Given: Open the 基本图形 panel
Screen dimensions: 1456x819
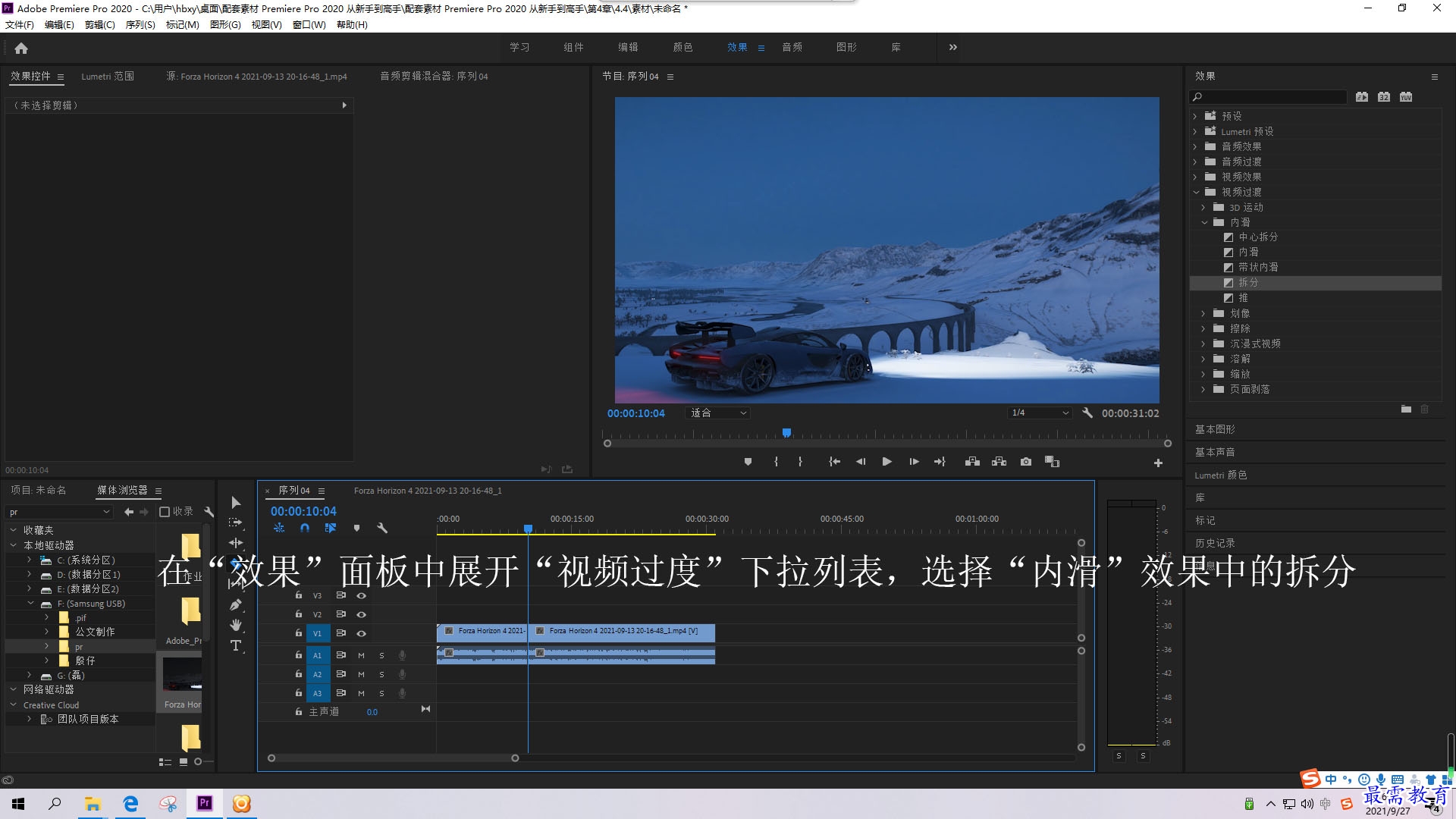Looking at the screenshot, I should [x=1215, y=429].
